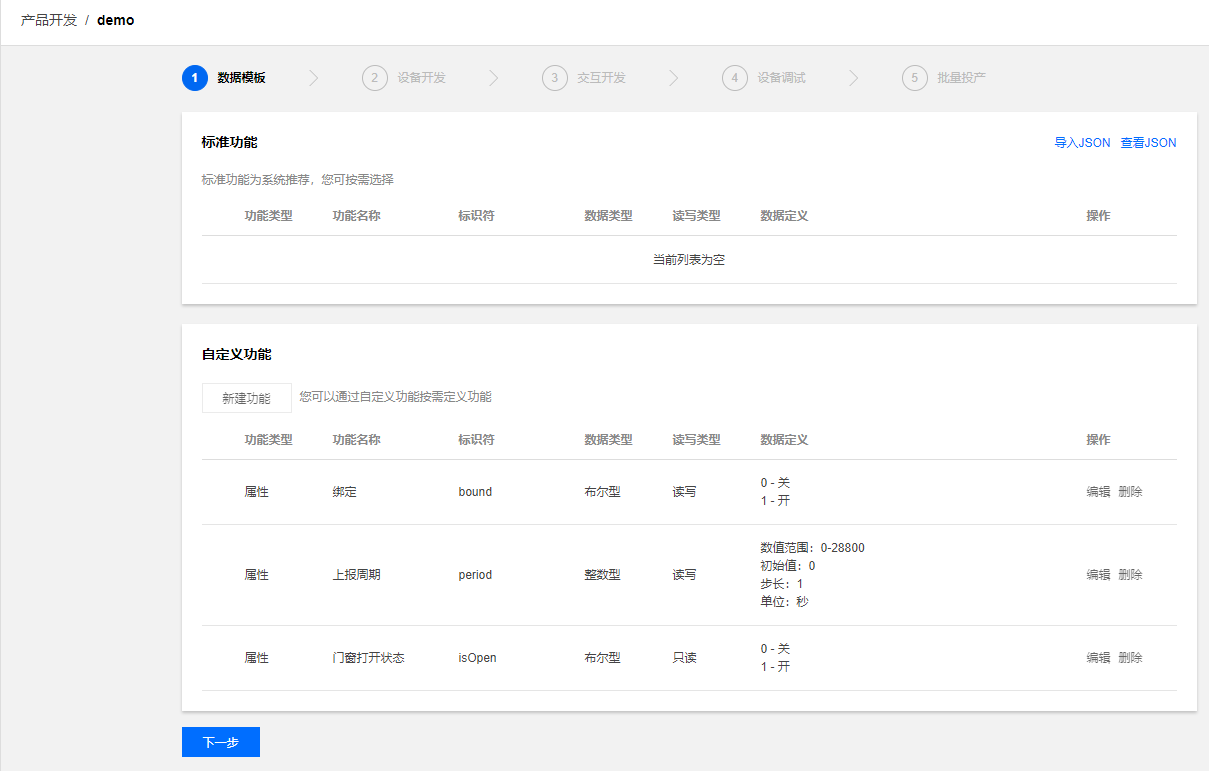
Task: Edit the 上报周期 property
Action: (x=1097, y=574)
